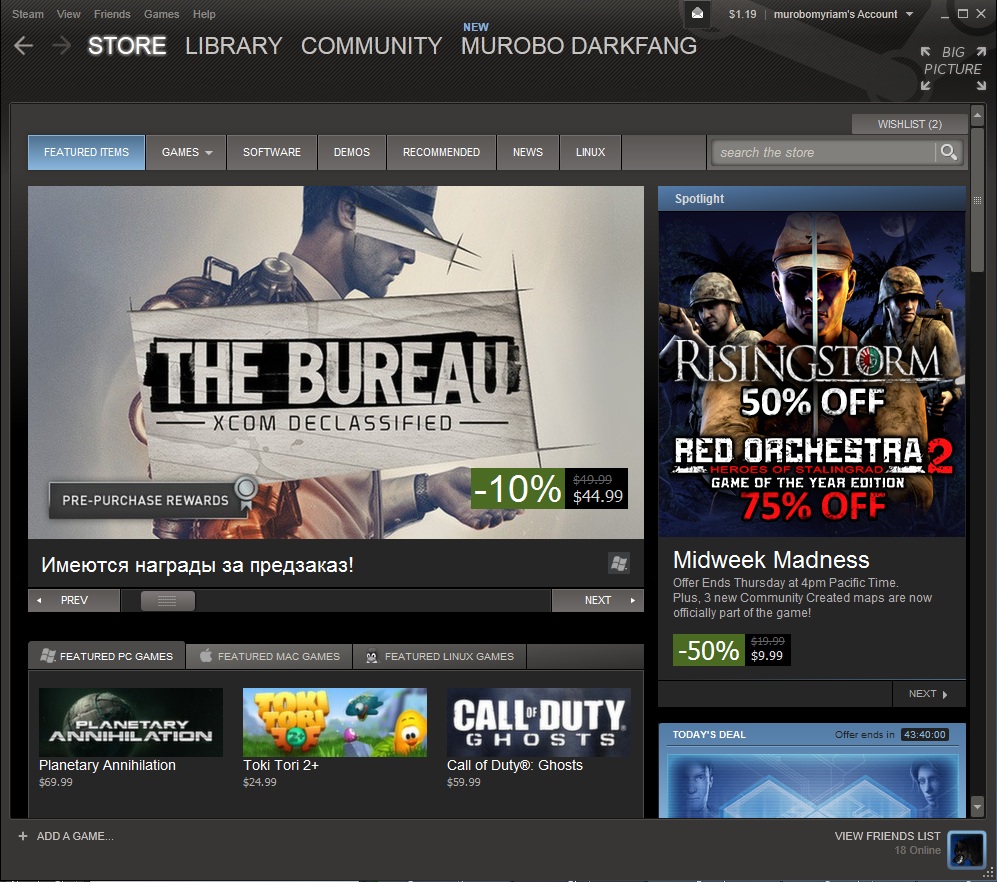Select the Featured Mac Games tab
997x882 pixels.
tap(270, 656)
